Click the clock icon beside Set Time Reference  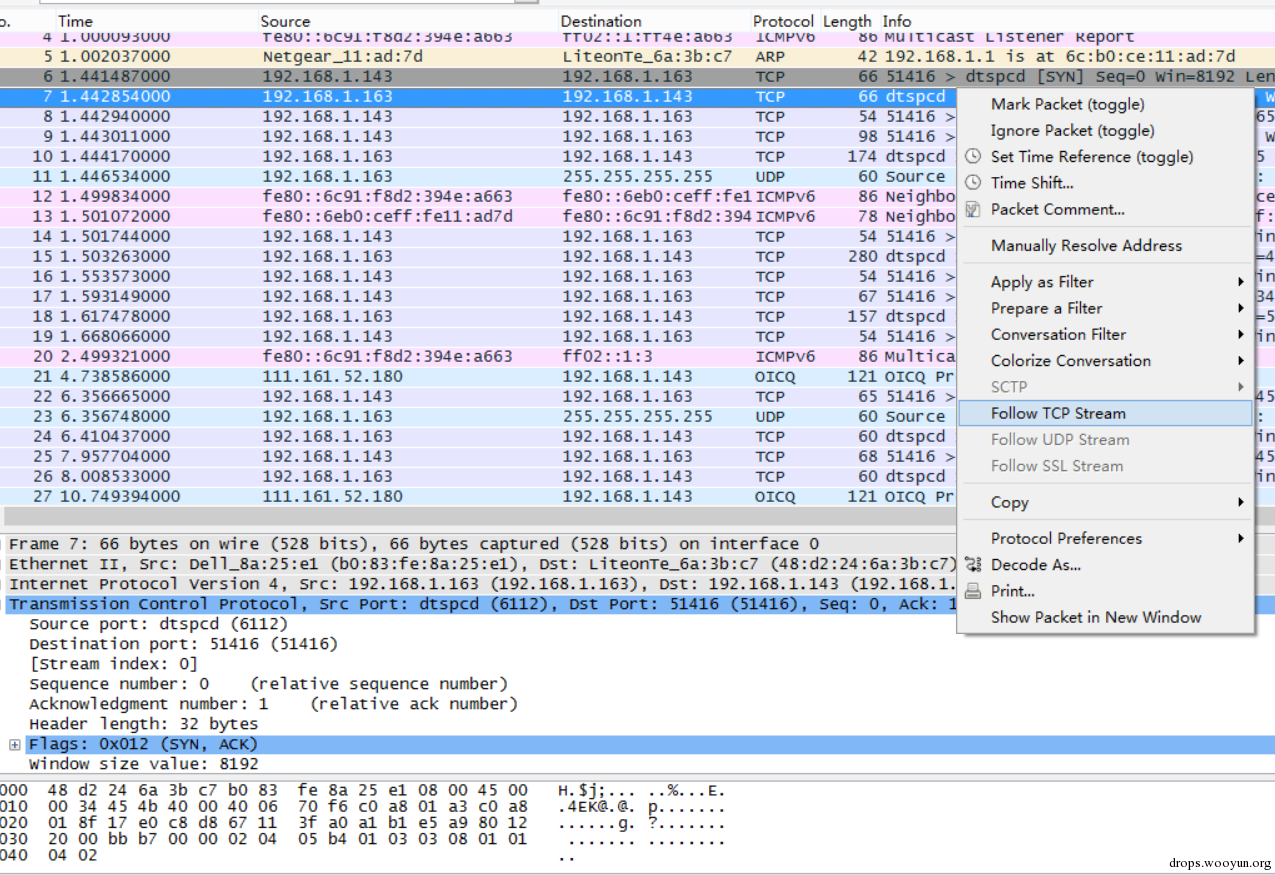(972, 157)
